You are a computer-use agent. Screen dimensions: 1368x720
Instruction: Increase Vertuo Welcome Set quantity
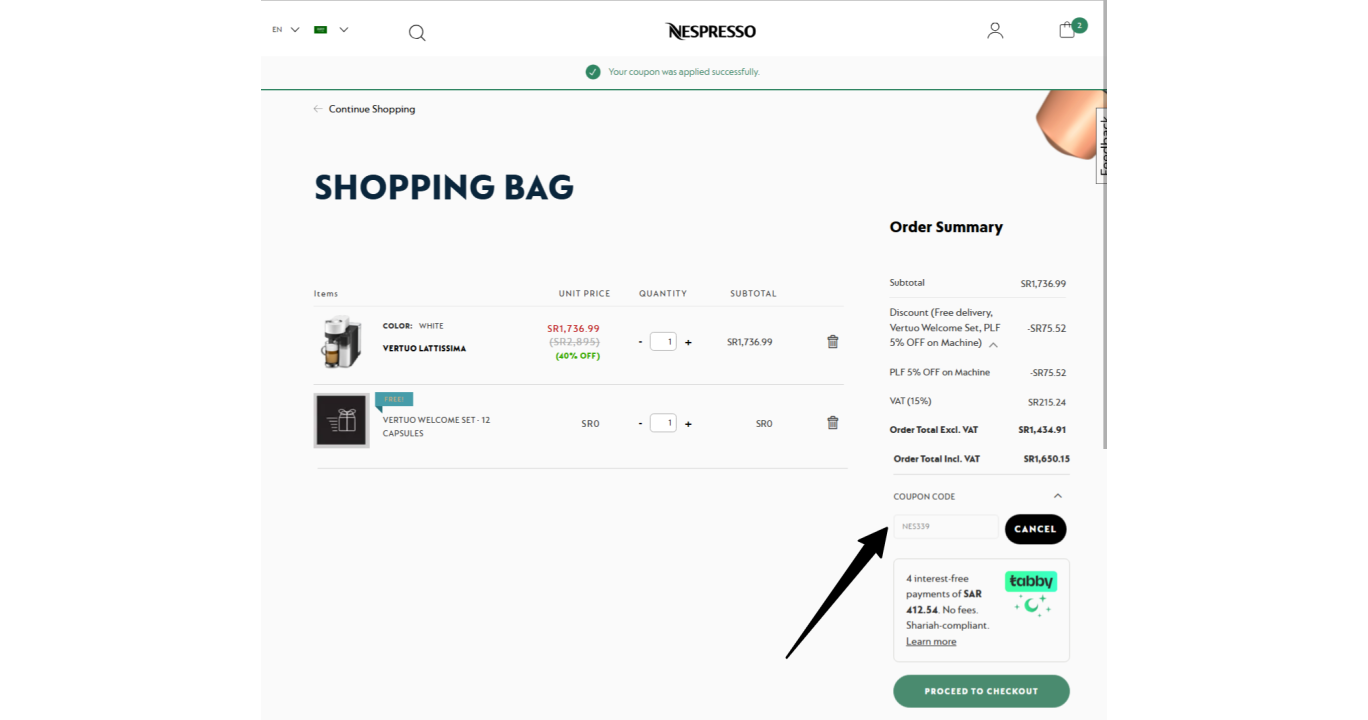(x=688, y=423)
